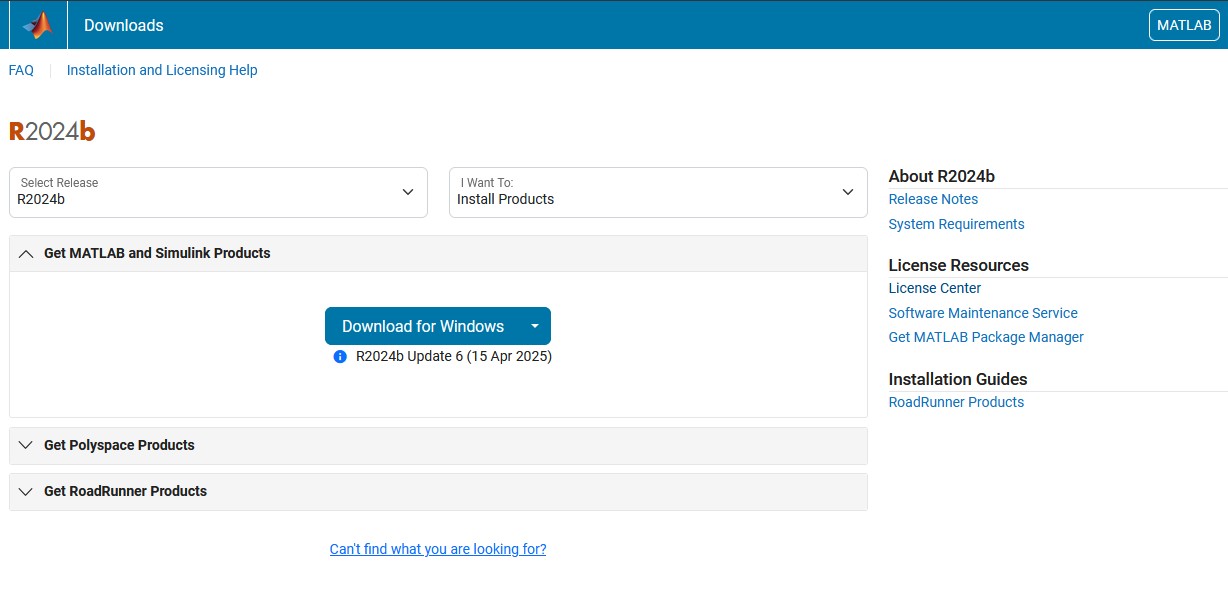View System Requirements link
The image size is (1228, 590).
[956, 225]
